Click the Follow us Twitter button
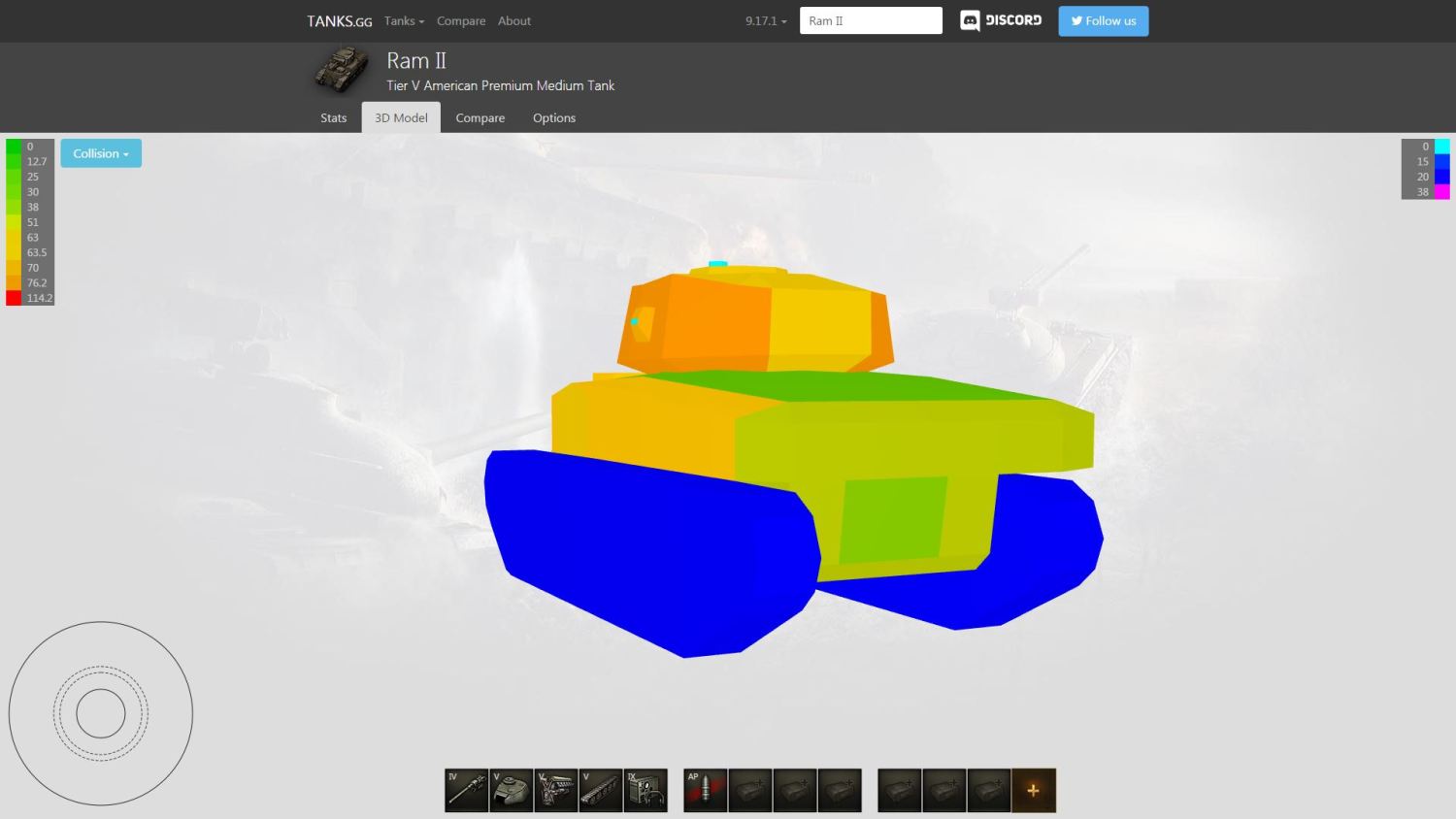The width and height of the screenshot is (1456, 819). pyautogui.click(x=1103, y=20)
